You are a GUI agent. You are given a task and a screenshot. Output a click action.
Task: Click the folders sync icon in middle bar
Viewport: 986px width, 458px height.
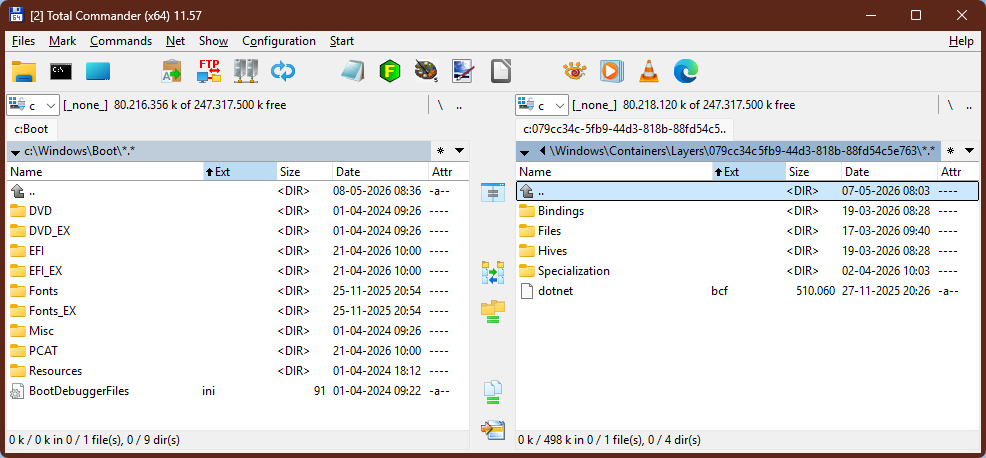[x=492, y=311]
